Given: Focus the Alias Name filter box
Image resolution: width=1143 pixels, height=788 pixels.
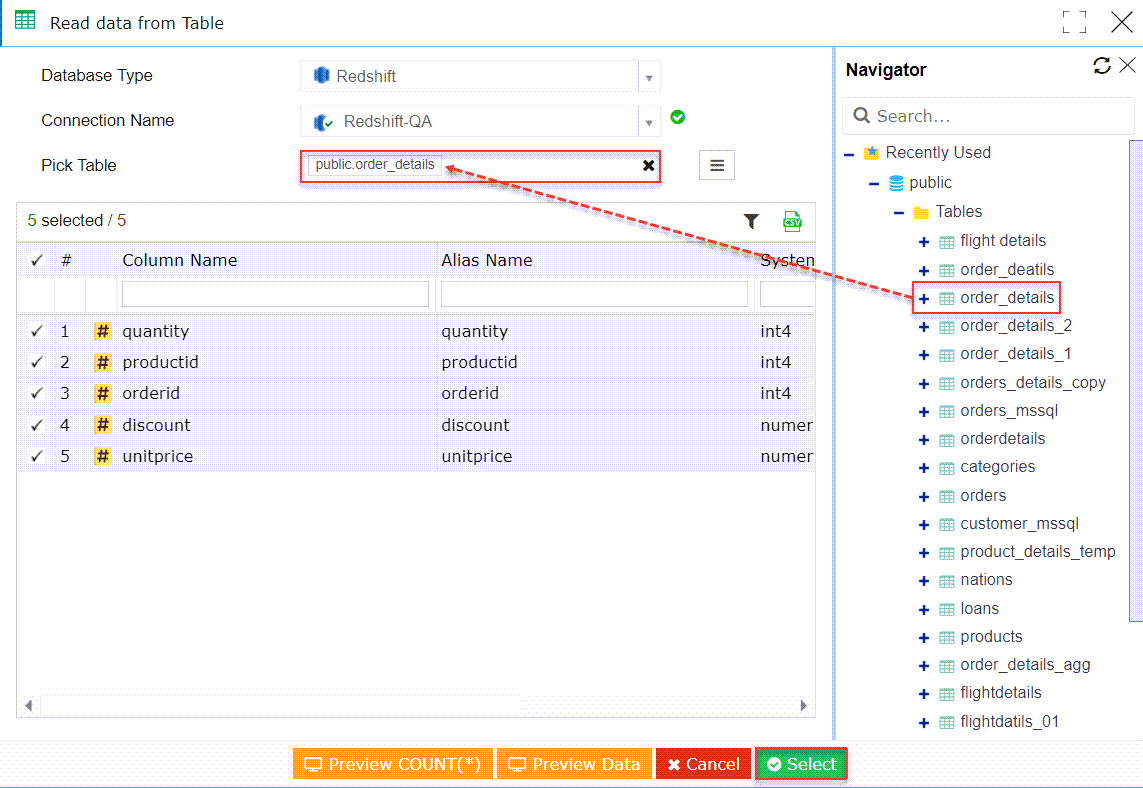Looking at the screenshot, I should click(x=594, y=294).
